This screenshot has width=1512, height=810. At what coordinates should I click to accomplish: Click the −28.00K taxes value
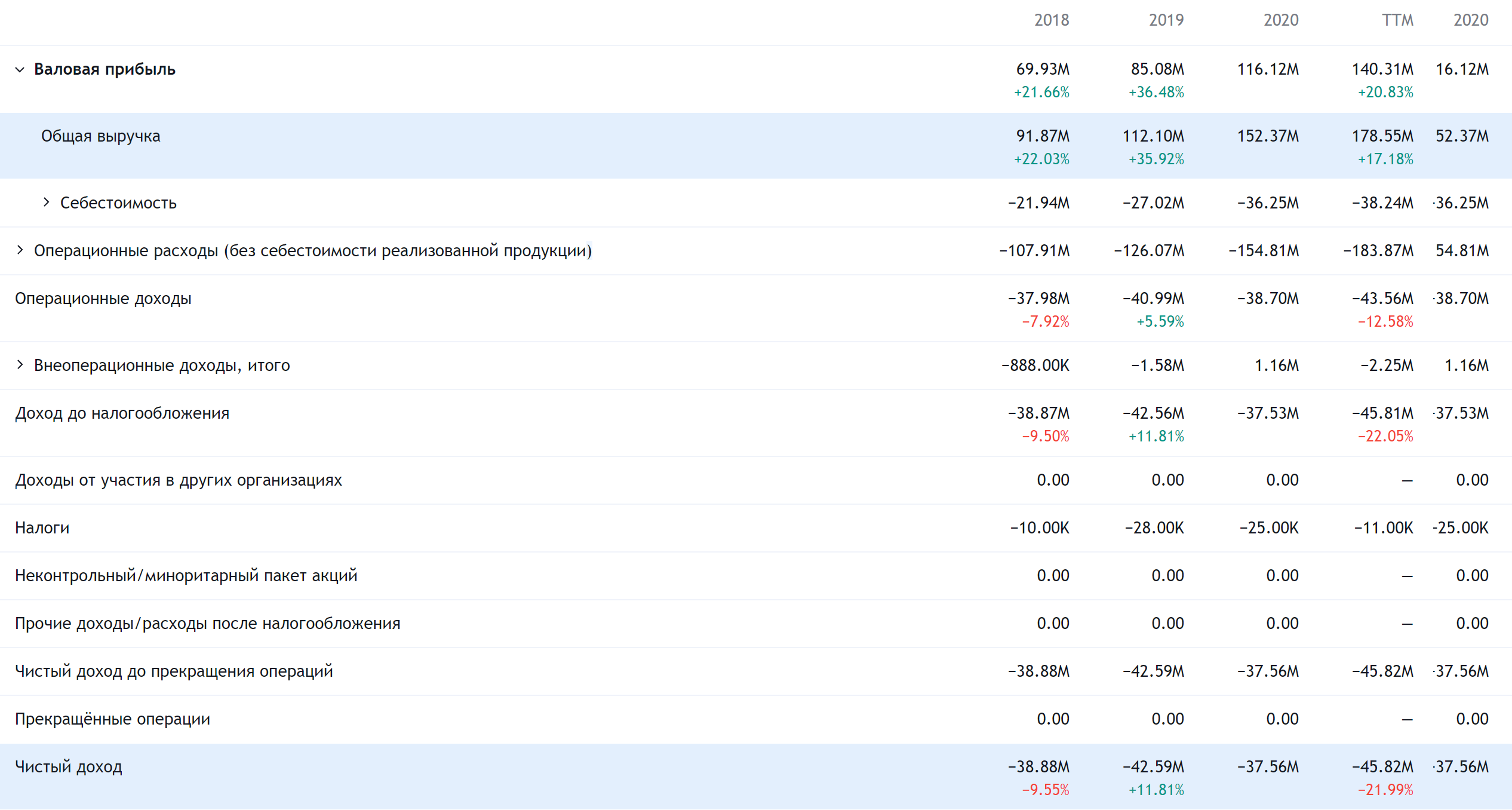click(1154, 528)
